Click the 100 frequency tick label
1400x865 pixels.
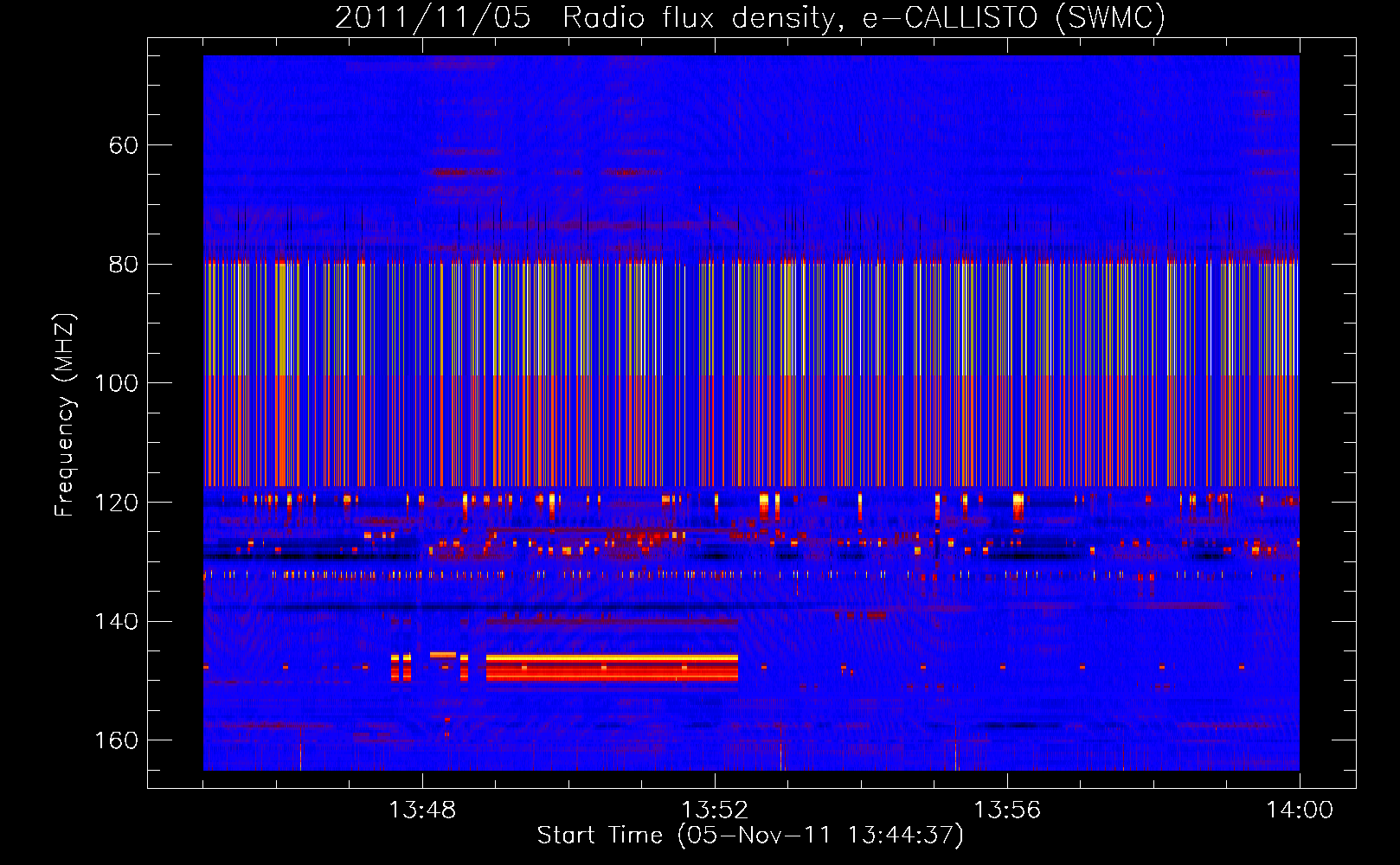[x=116, y=382]
